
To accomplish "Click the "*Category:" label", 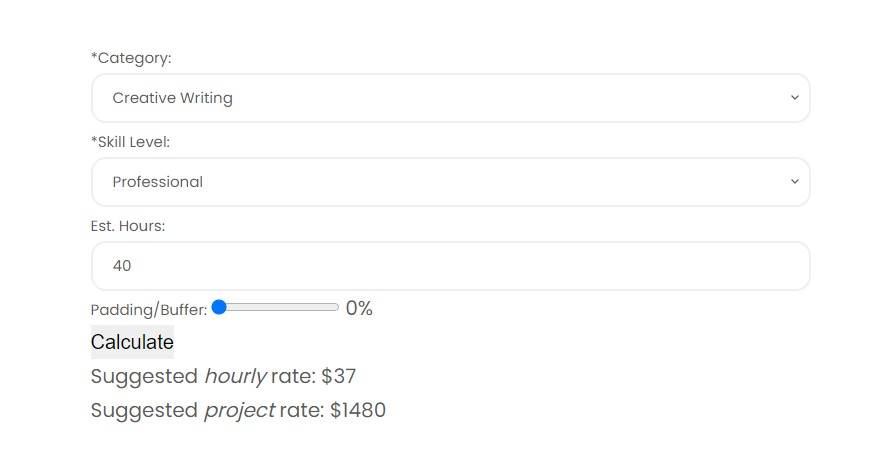I will pos(131,58).
